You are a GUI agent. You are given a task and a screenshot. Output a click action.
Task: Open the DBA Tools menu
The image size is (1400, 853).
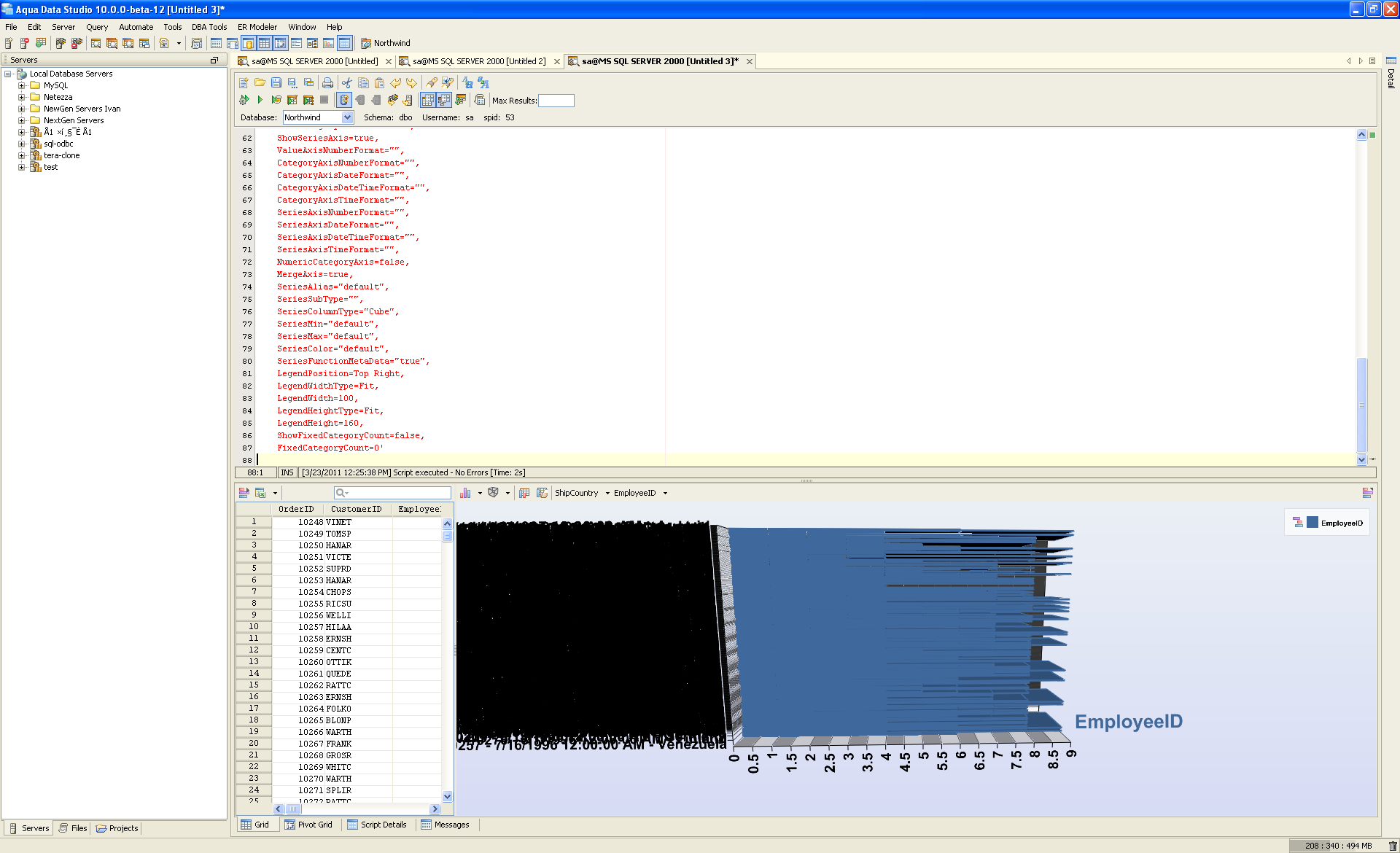pyautogui.click(x=209, y=27)
